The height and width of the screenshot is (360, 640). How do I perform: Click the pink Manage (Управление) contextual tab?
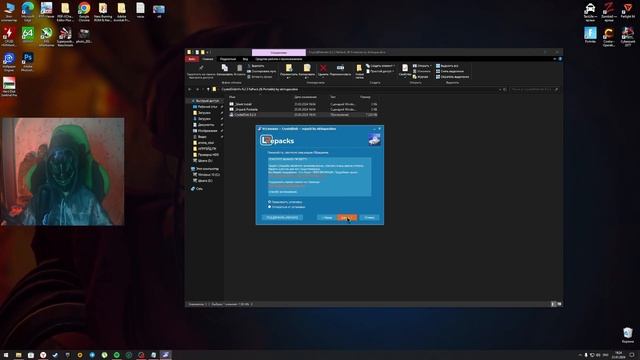(x=279, y=53)
